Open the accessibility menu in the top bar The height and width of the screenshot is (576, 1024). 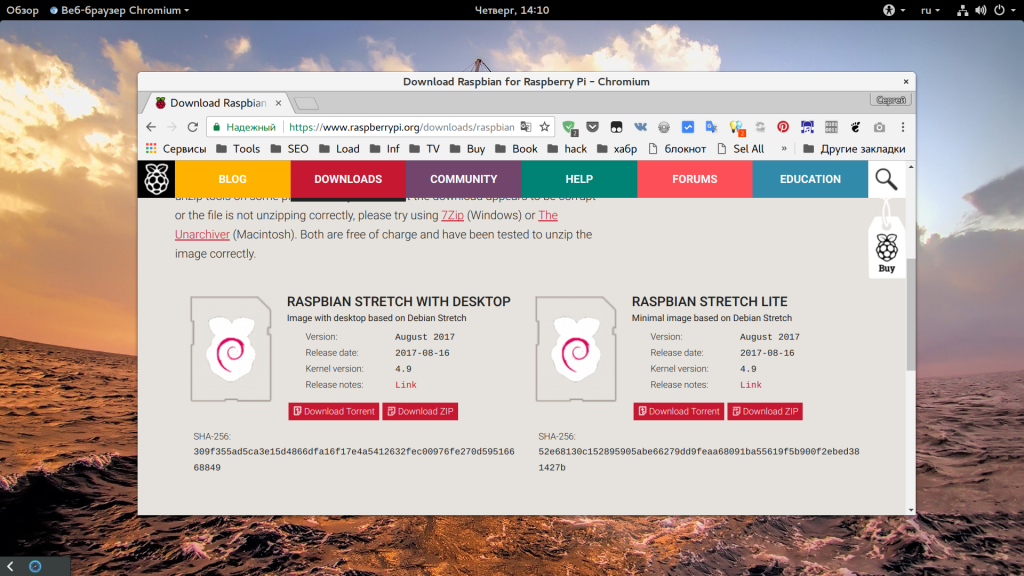pos(893,10)
